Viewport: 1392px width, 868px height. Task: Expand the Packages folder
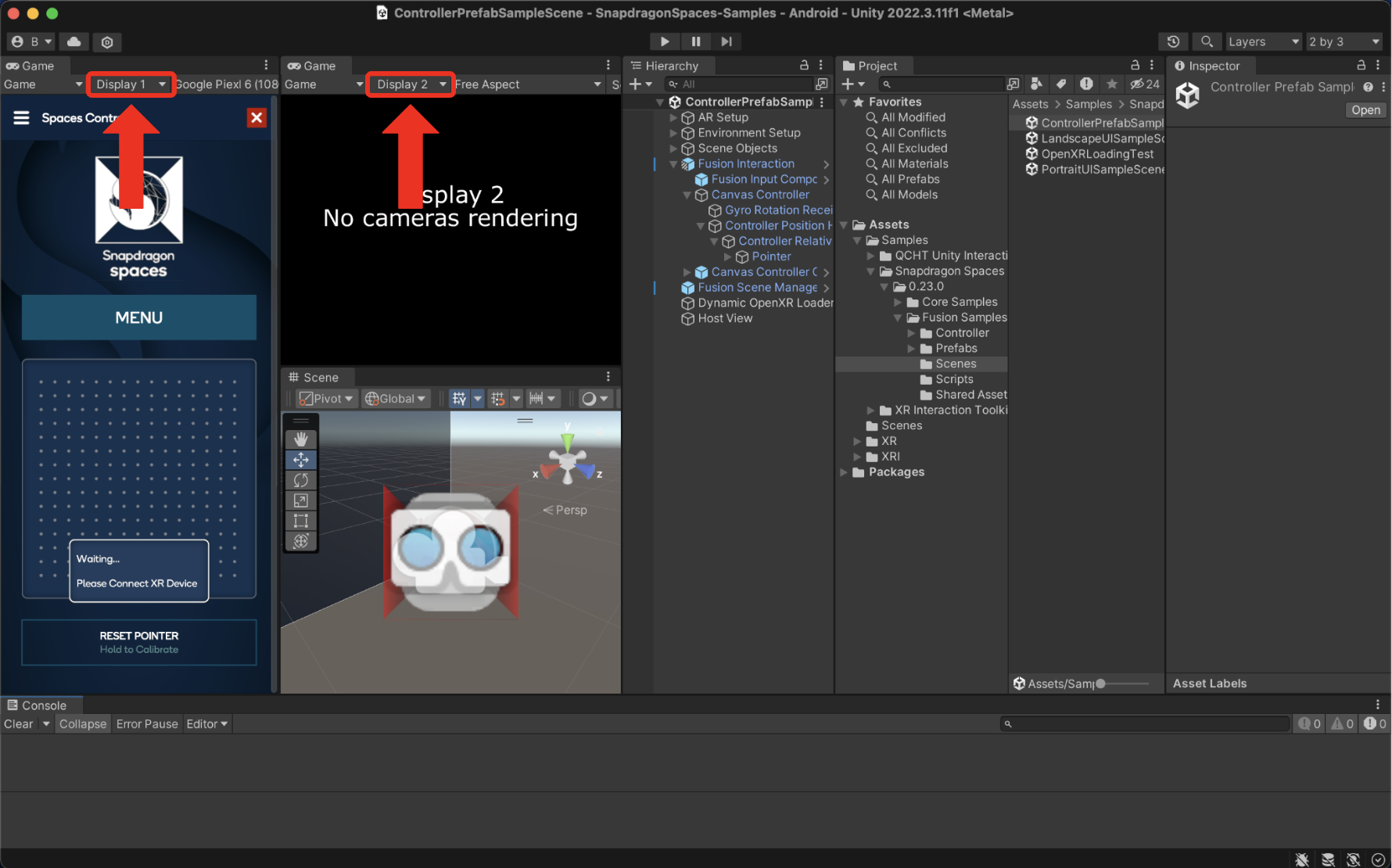tap(844, 472)
